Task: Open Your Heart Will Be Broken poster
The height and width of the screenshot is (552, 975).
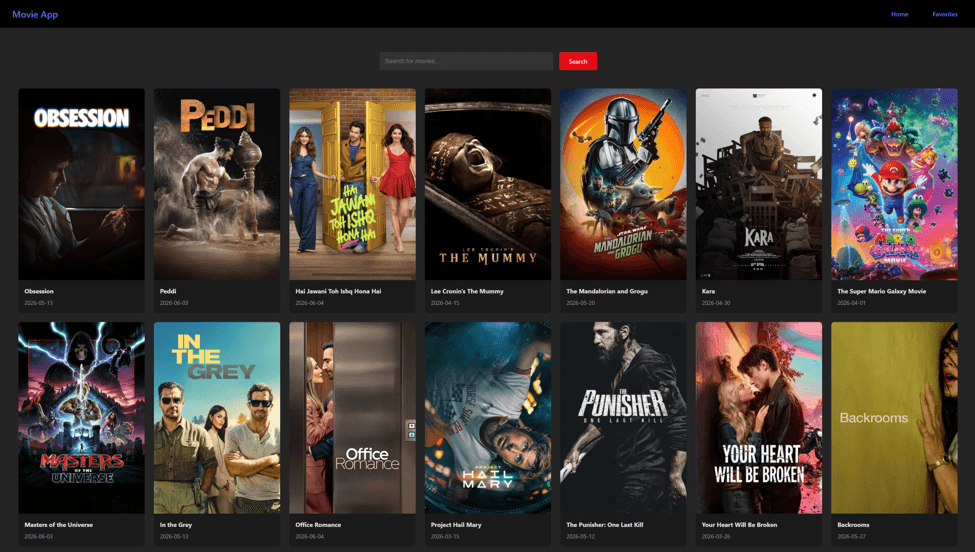Action: [759, 418]
